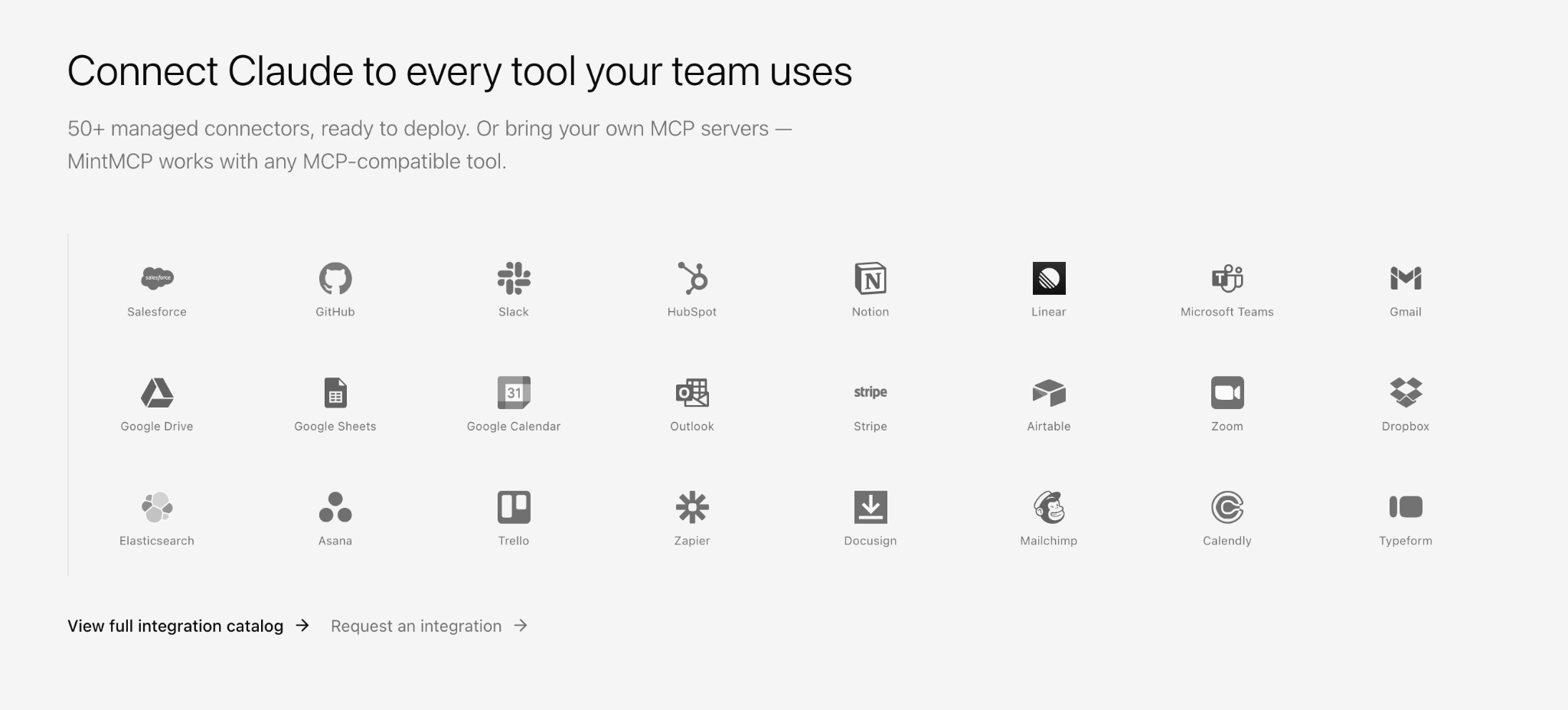This screenshot has height=710, width=1568.
Task: Click the Mailchimp monkey icon
Action: coord(1049,507)
